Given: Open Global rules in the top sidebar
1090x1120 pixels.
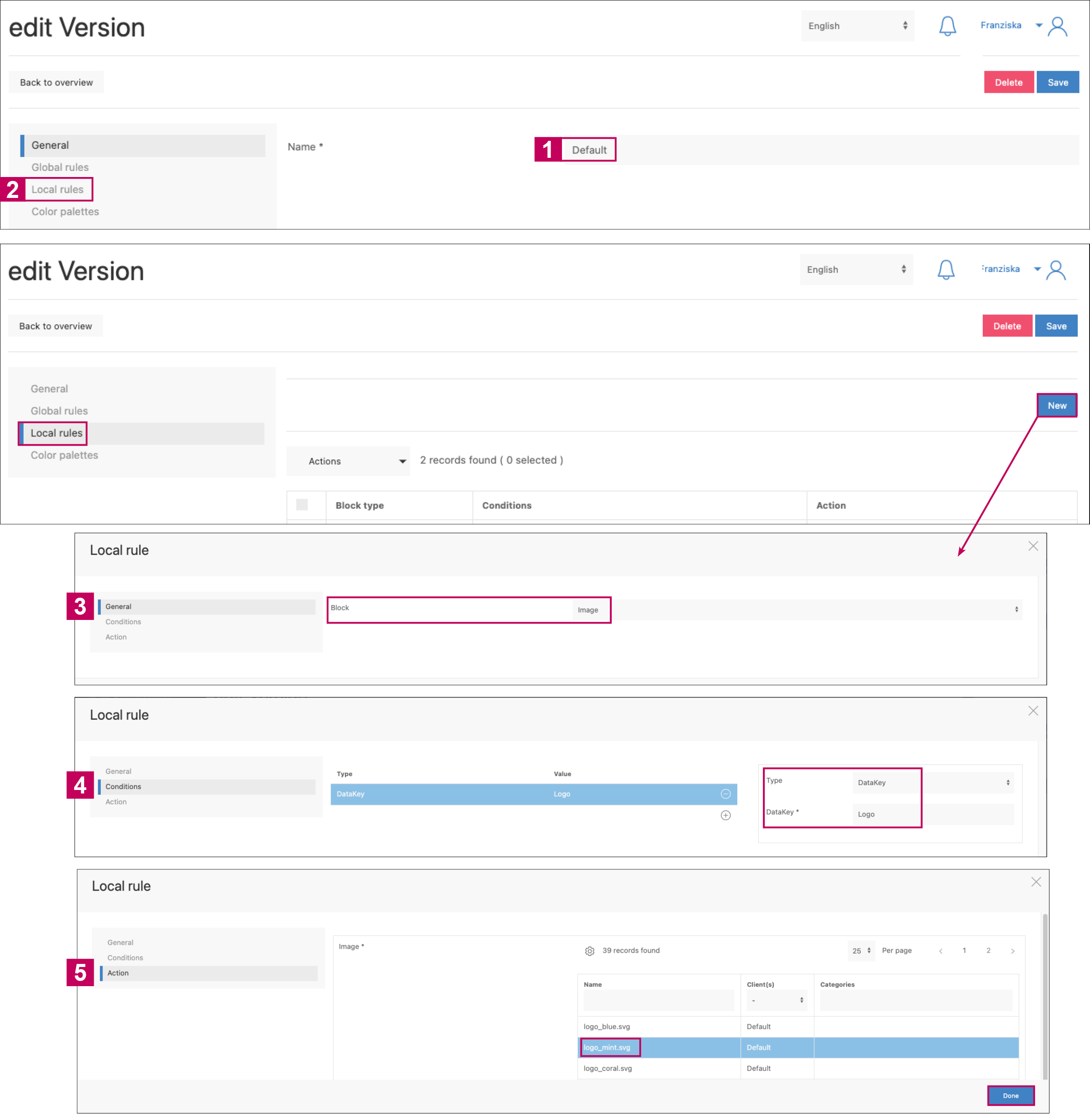Looking at the screenshot, I should pyautogui.click(x=60, y=167).
